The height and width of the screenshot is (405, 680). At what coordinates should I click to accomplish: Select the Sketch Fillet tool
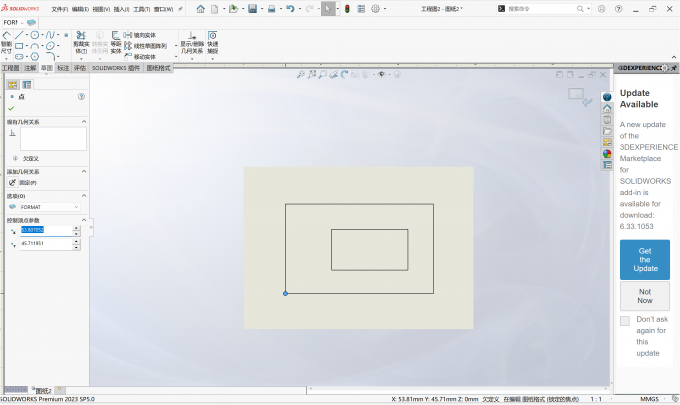point(50,56)
